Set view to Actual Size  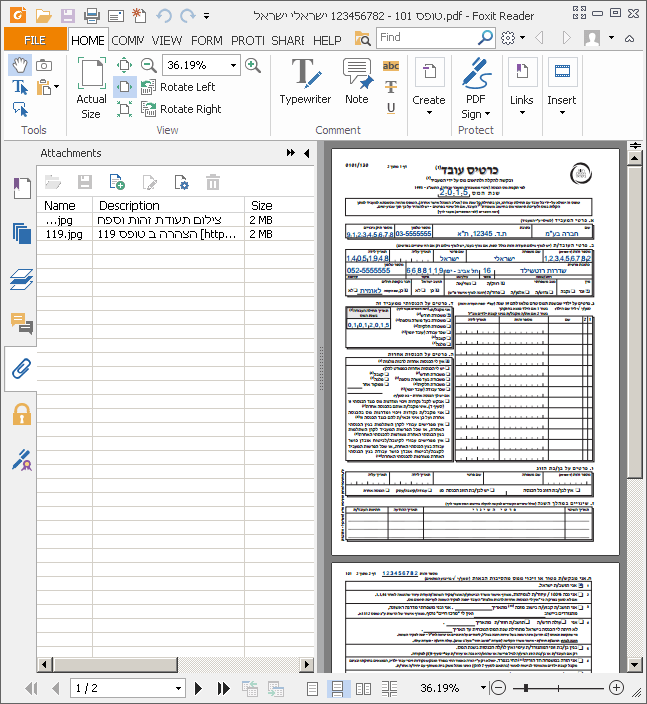92,88
